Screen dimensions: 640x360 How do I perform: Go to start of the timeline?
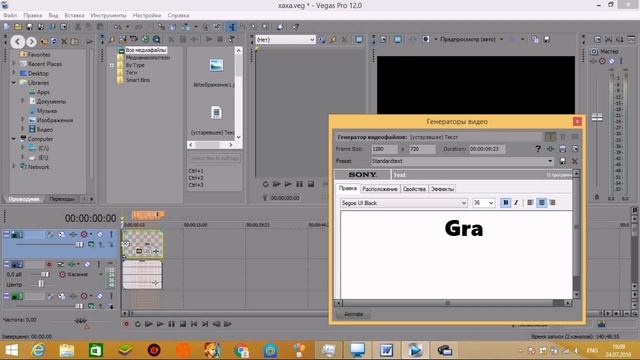click(x=194, y=324)
